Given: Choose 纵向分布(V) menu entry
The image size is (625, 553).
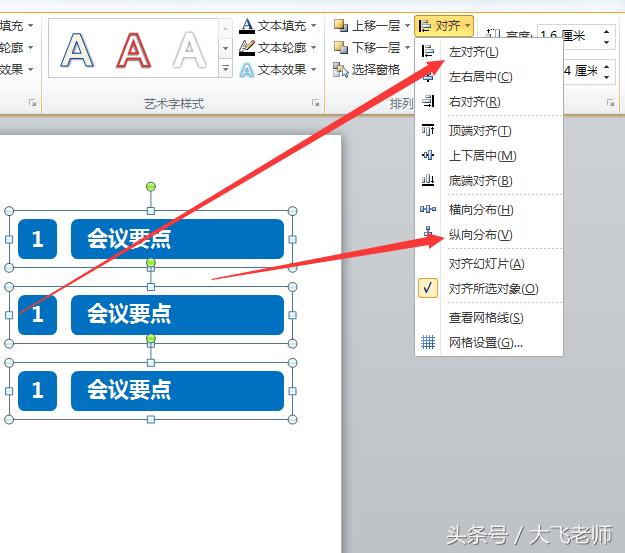Looking at the screenshot, I should (x=489, y=234).
